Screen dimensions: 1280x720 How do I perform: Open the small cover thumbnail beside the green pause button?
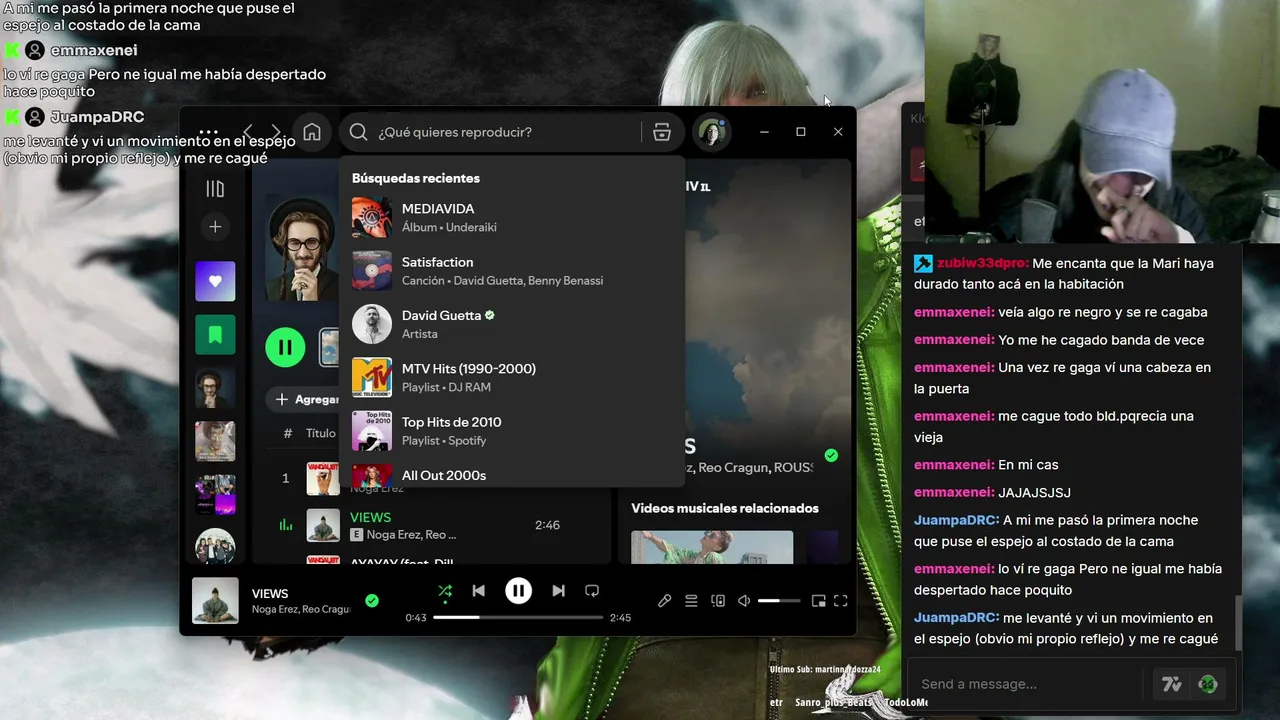click(329, 347)
